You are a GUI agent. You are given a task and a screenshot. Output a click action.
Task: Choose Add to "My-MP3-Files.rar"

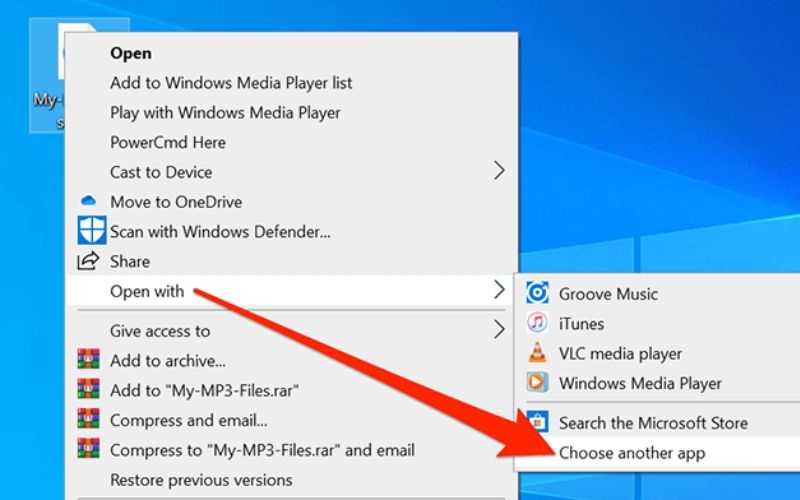tap(291, 390)
